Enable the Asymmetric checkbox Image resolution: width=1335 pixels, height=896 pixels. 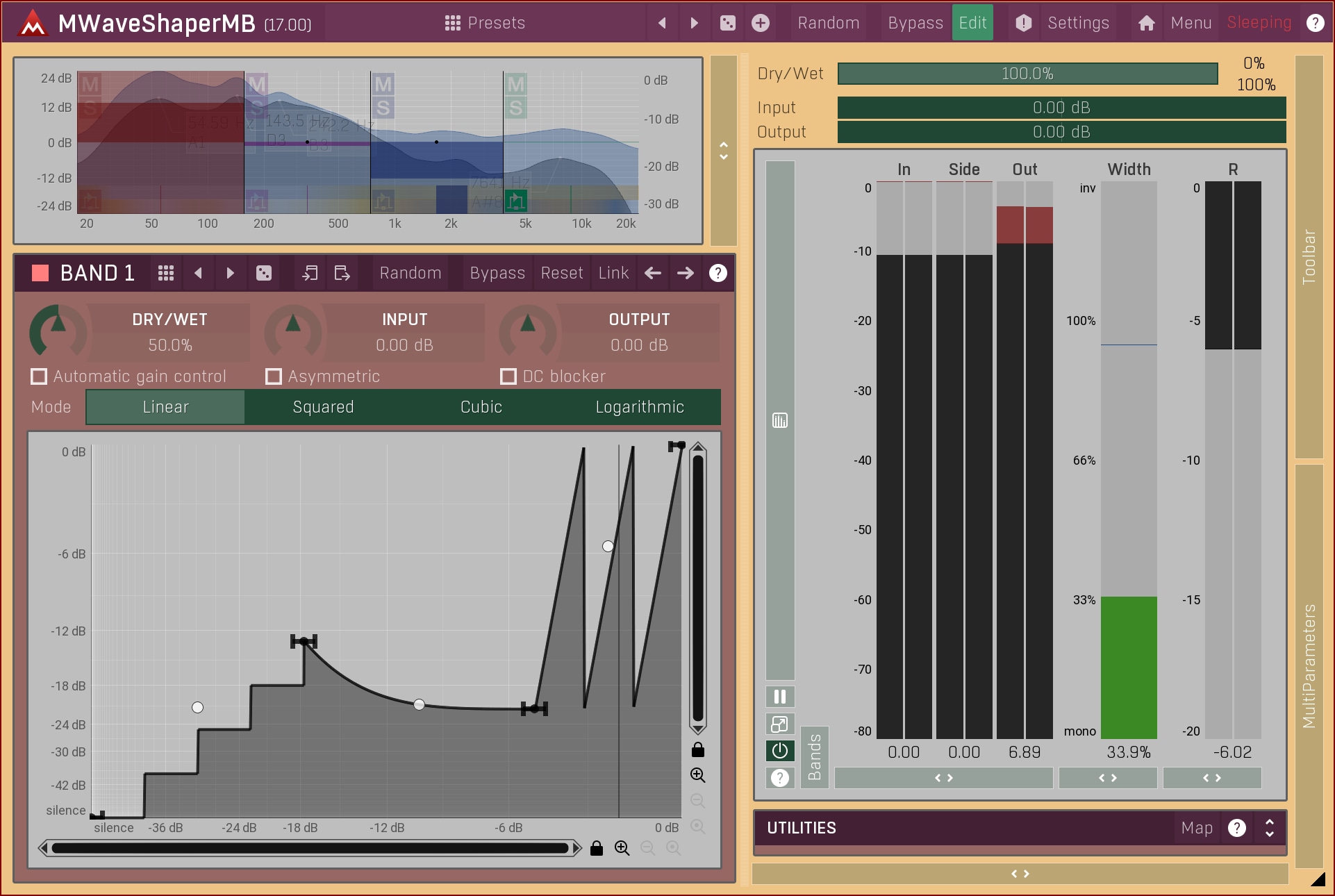[x=274, y=376]
